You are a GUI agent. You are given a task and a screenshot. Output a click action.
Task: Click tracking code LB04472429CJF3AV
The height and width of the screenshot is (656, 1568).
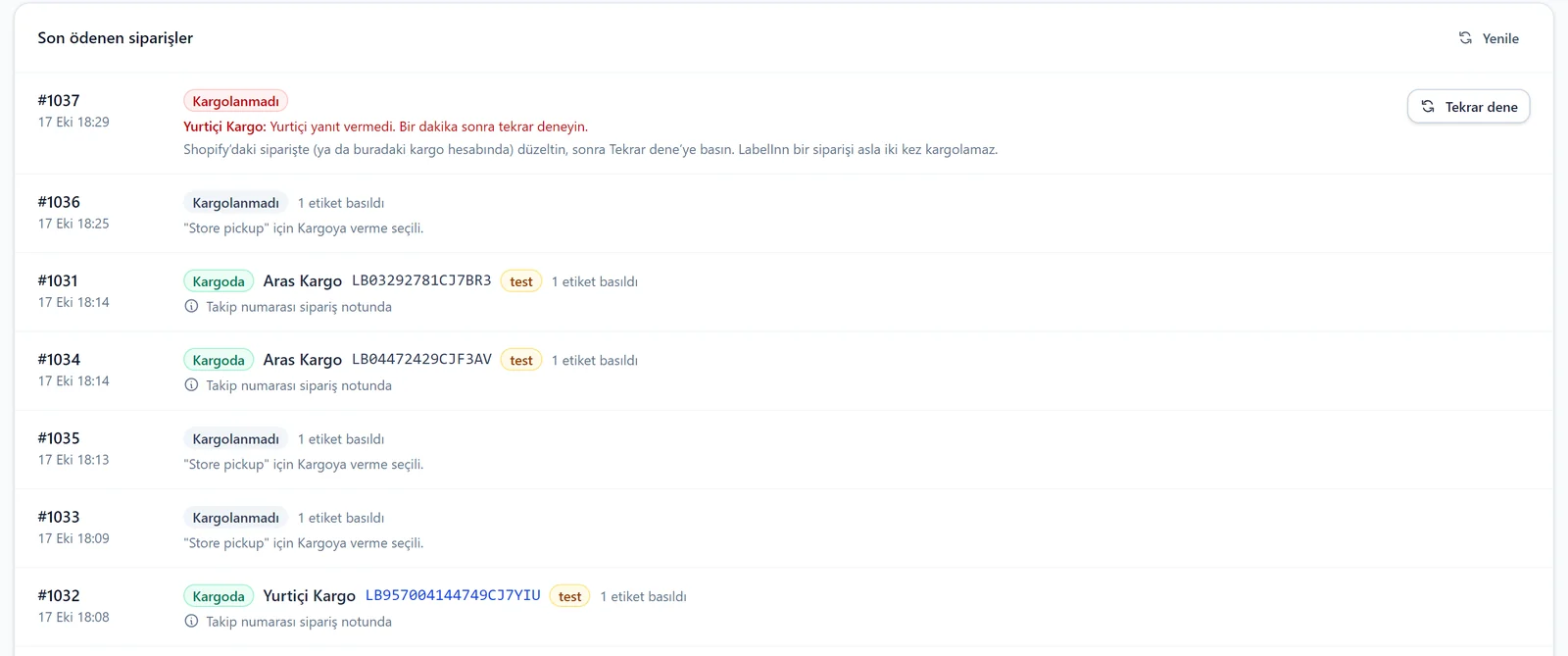(421, 359)
